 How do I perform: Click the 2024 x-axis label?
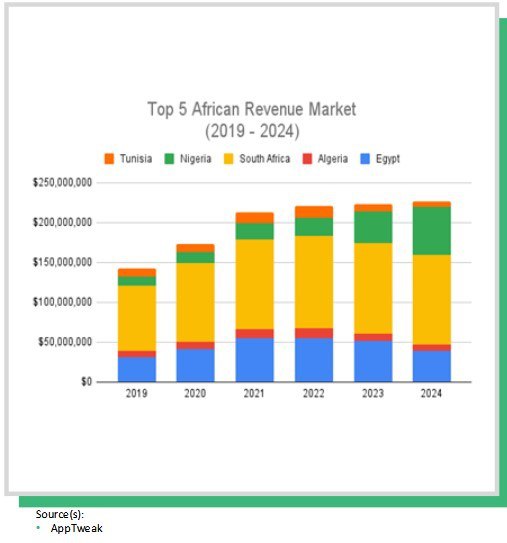tap(431, 393)
